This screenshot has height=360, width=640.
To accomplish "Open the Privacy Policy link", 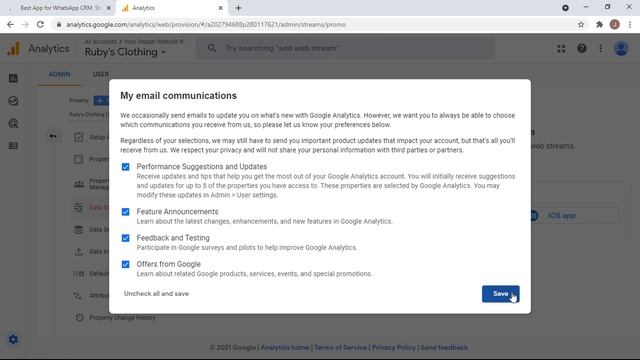I will 393,348.
